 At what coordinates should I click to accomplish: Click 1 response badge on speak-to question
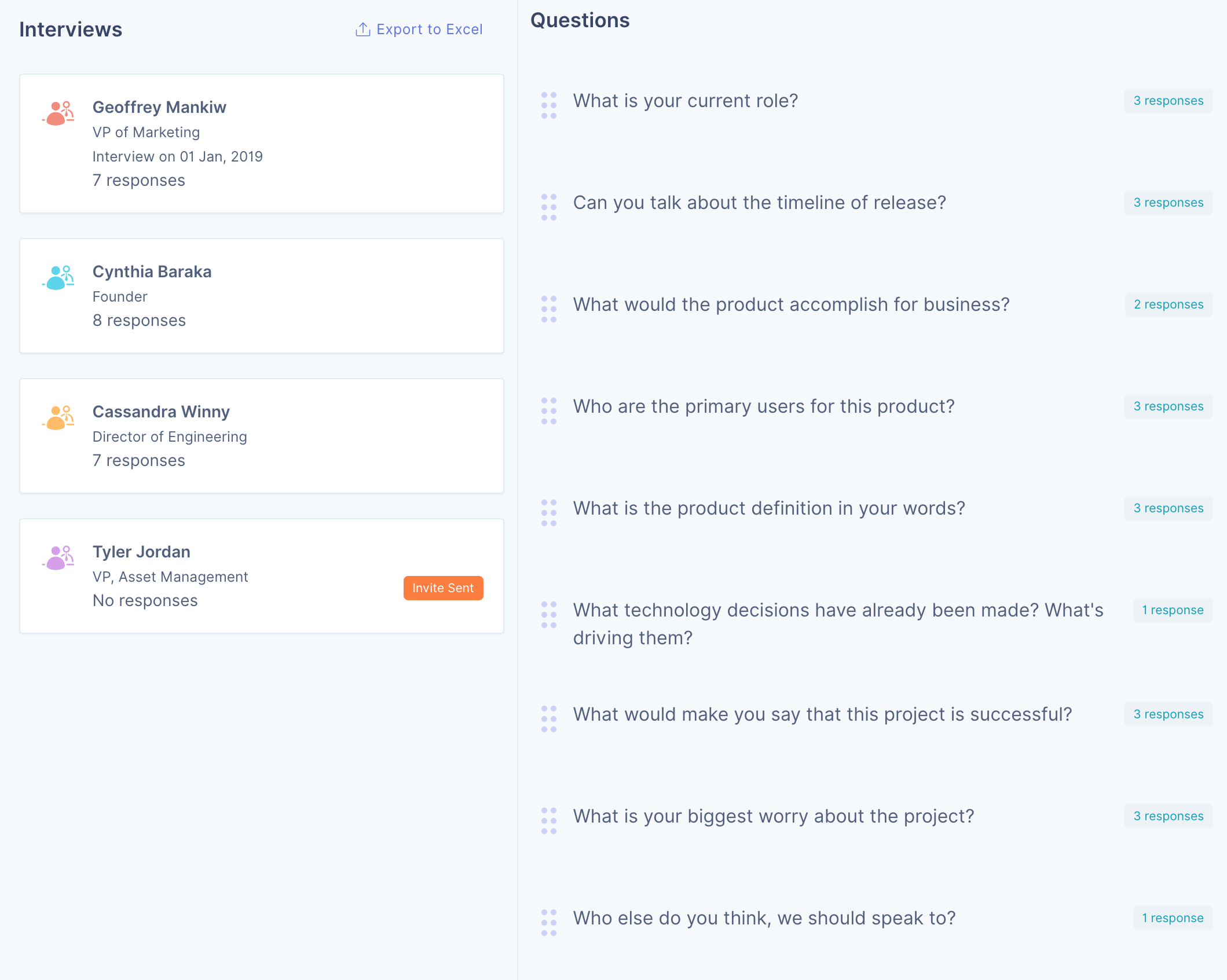[x=1172, y=918]
